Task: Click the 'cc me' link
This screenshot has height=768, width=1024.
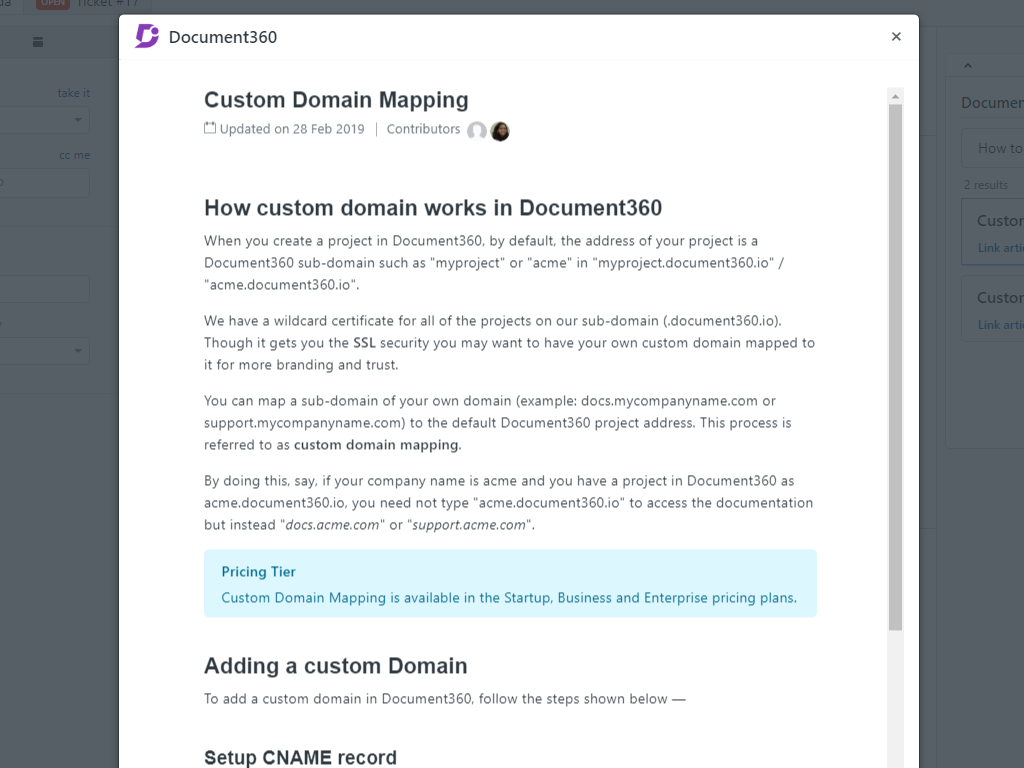Action: pos(74,155)
